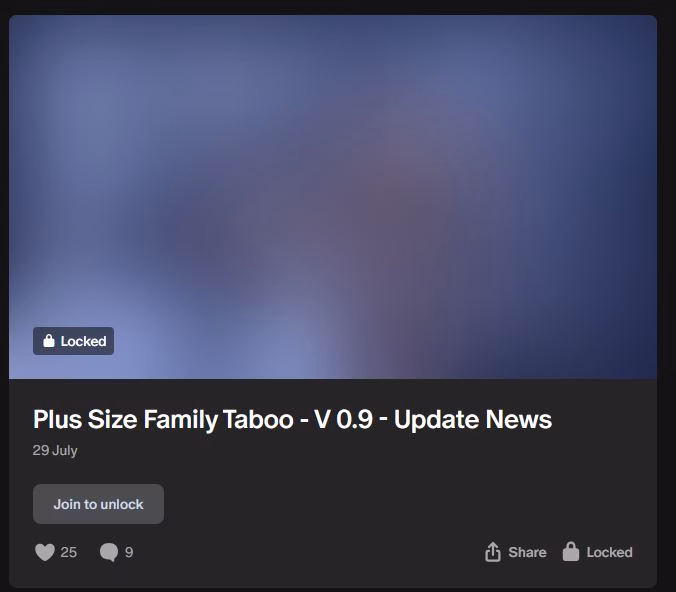Open the blurred locked post image
This screenshot has width=676, height=592.
[x=333, y=197]
